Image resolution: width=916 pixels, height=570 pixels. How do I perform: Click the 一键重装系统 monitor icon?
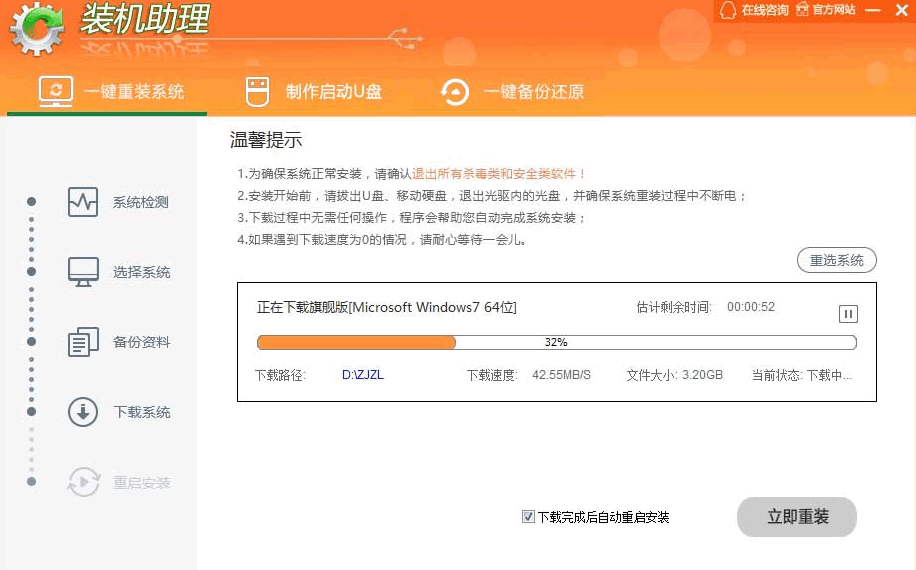[56, 92]
